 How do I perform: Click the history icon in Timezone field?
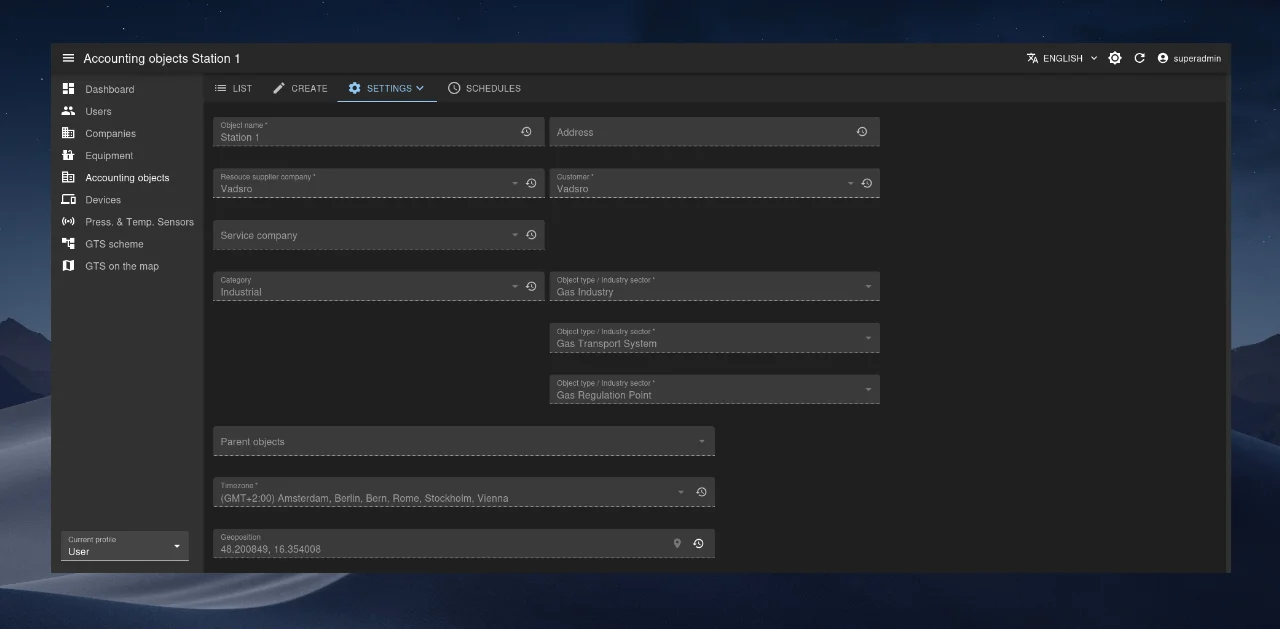click(701, 492)
